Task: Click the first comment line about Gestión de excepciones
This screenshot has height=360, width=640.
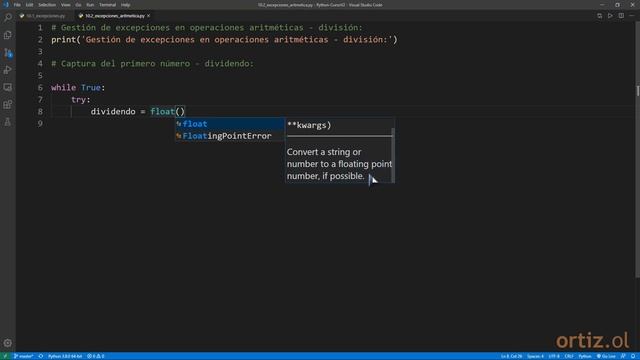Action: tap(207, 28)
